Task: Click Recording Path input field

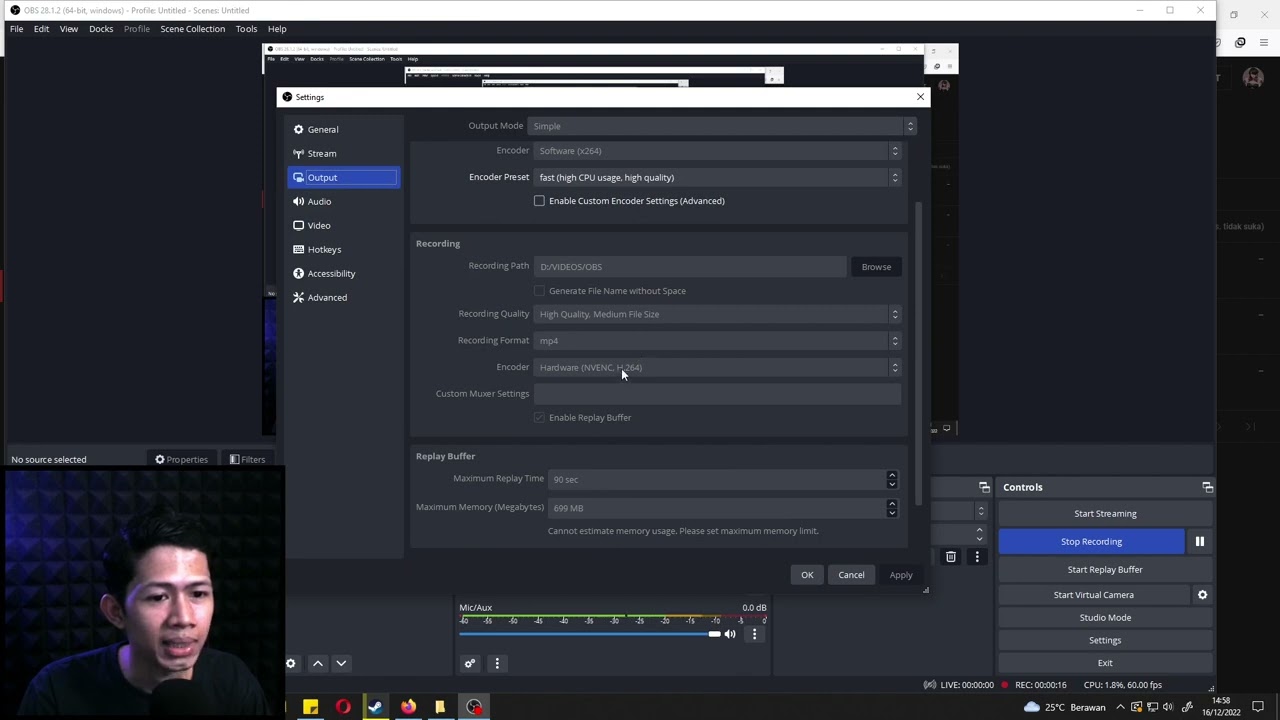Action: (690, 267)
